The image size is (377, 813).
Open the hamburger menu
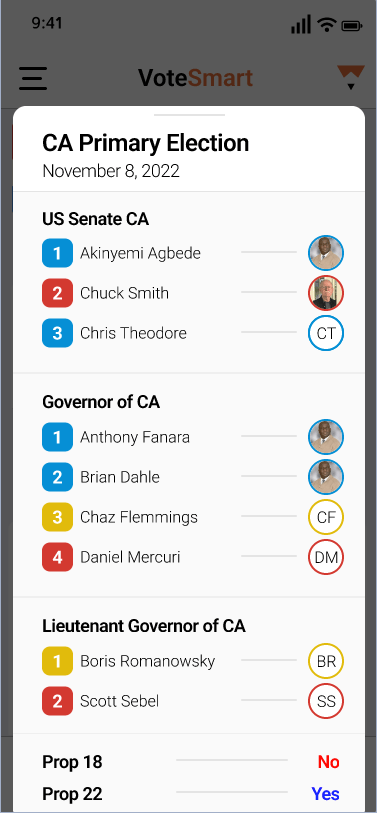(33, 78)
